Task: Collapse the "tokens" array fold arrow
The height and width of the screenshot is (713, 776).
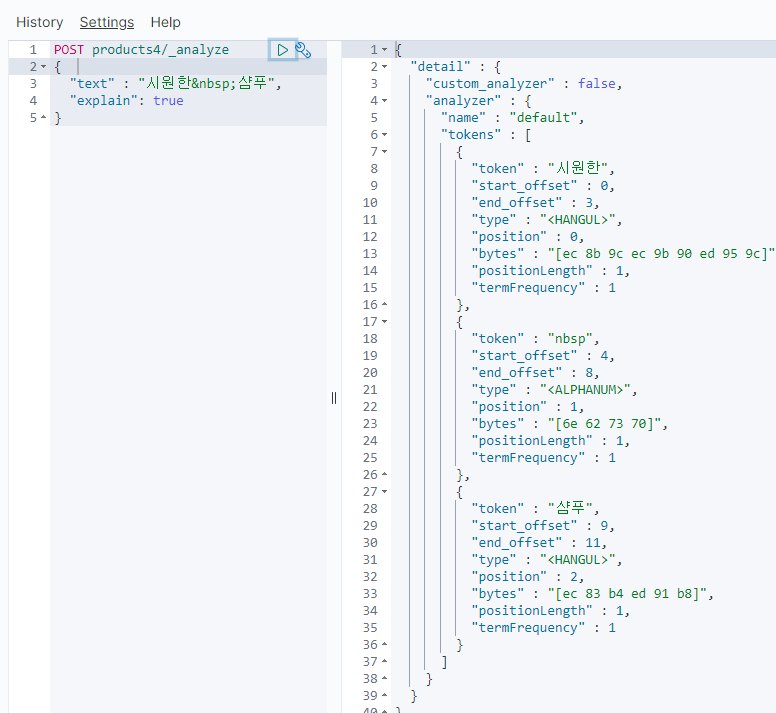Action: (385, 135)
